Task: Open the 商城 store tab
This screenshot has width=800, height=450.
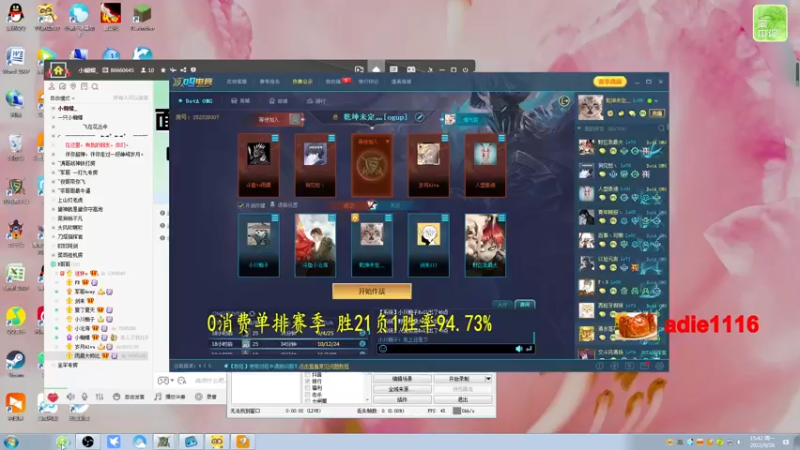Action: [241, 101]
